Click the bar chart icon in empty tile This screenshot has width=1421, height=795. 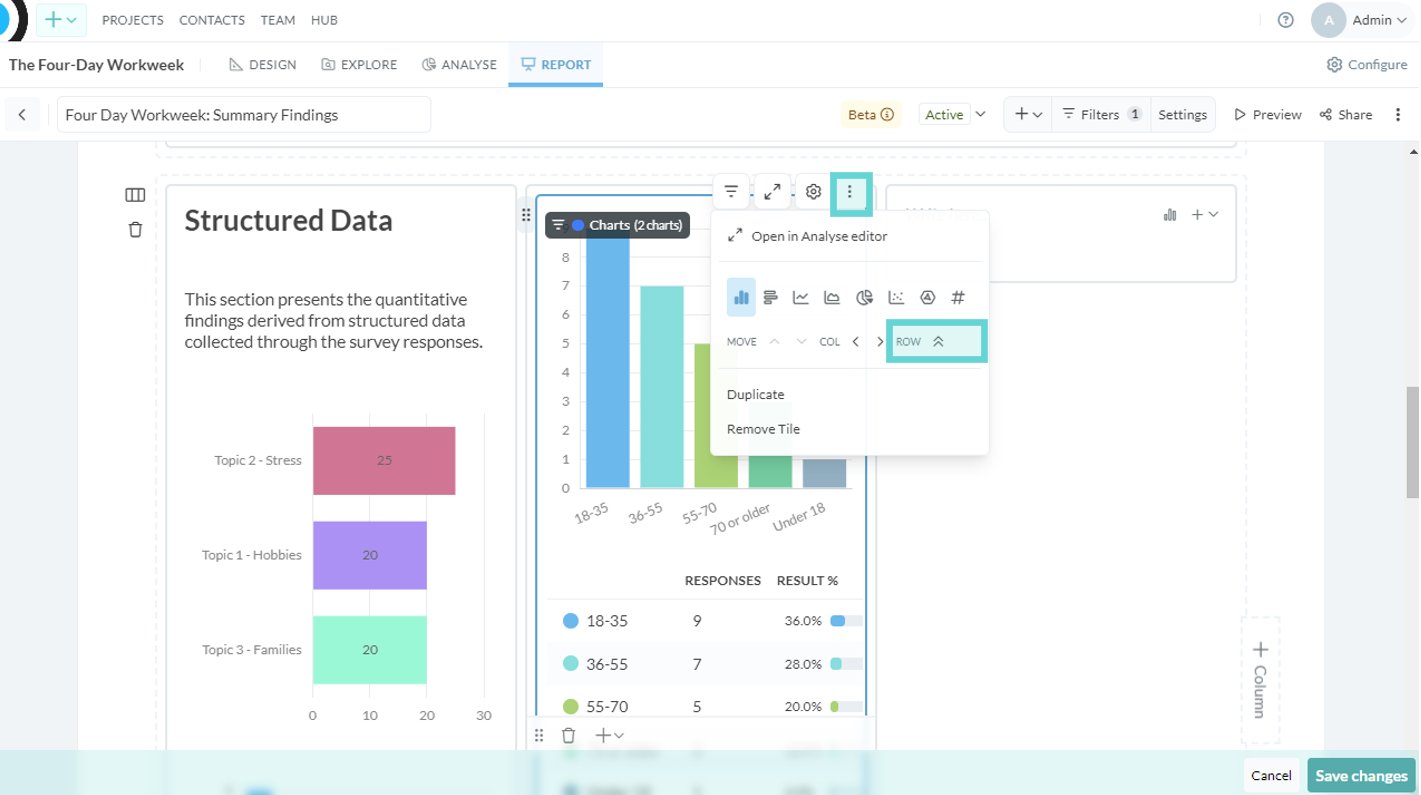tap(1170, 214)
